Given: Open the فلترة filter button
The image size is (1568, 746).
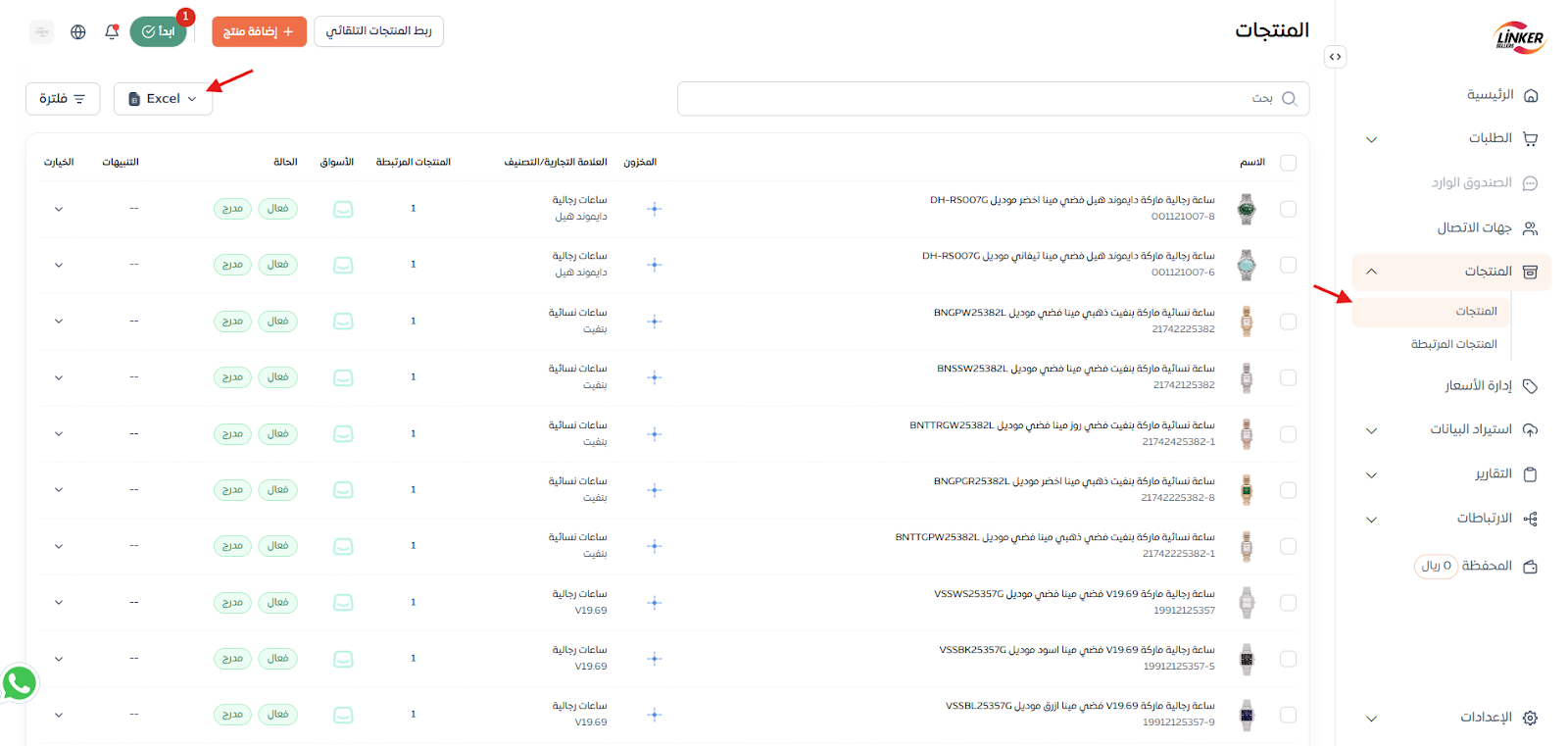Looking at the screenshot, I should [63, 99].
